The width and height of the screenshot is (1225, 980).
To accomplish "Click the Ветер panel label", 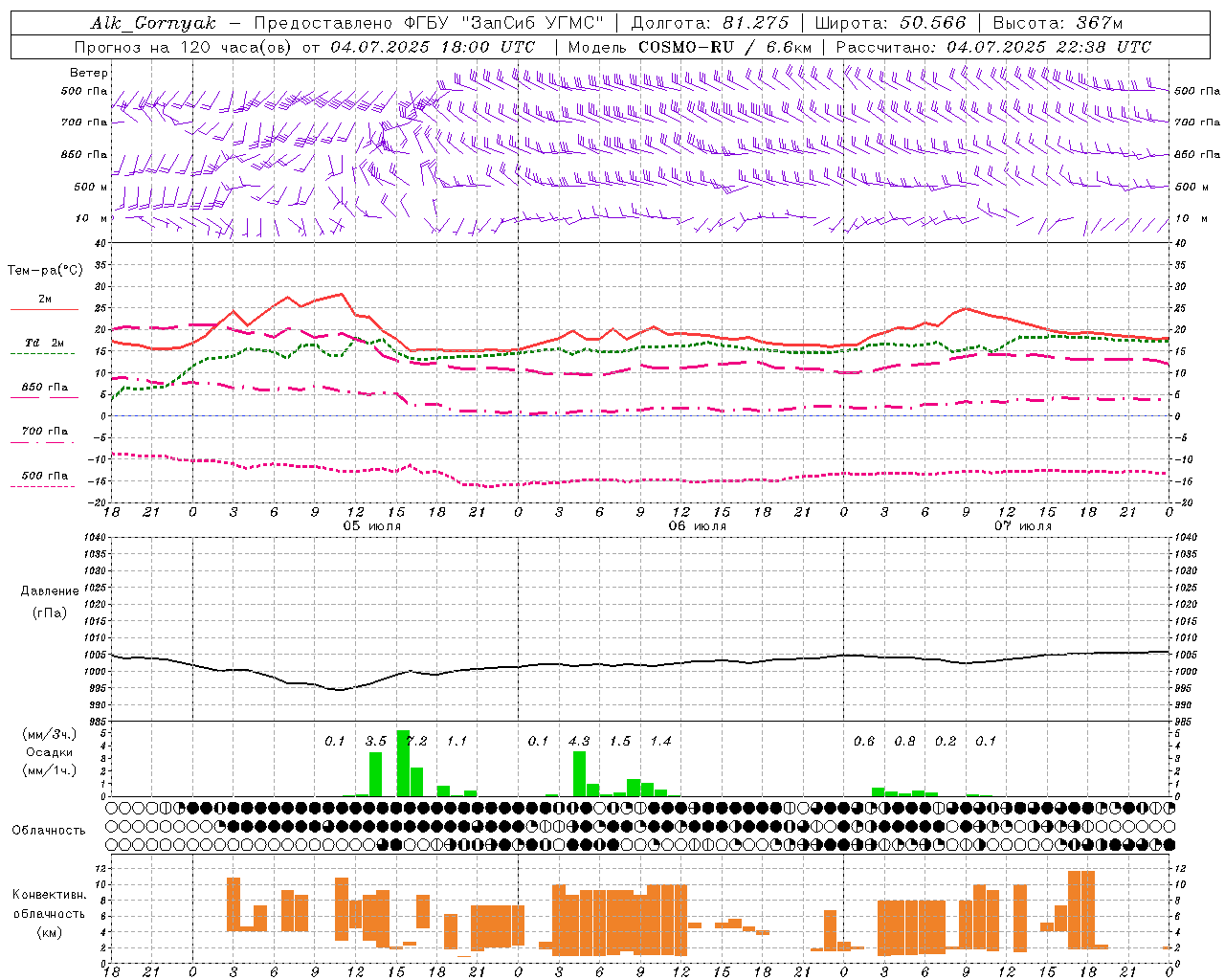I will 89,73.
